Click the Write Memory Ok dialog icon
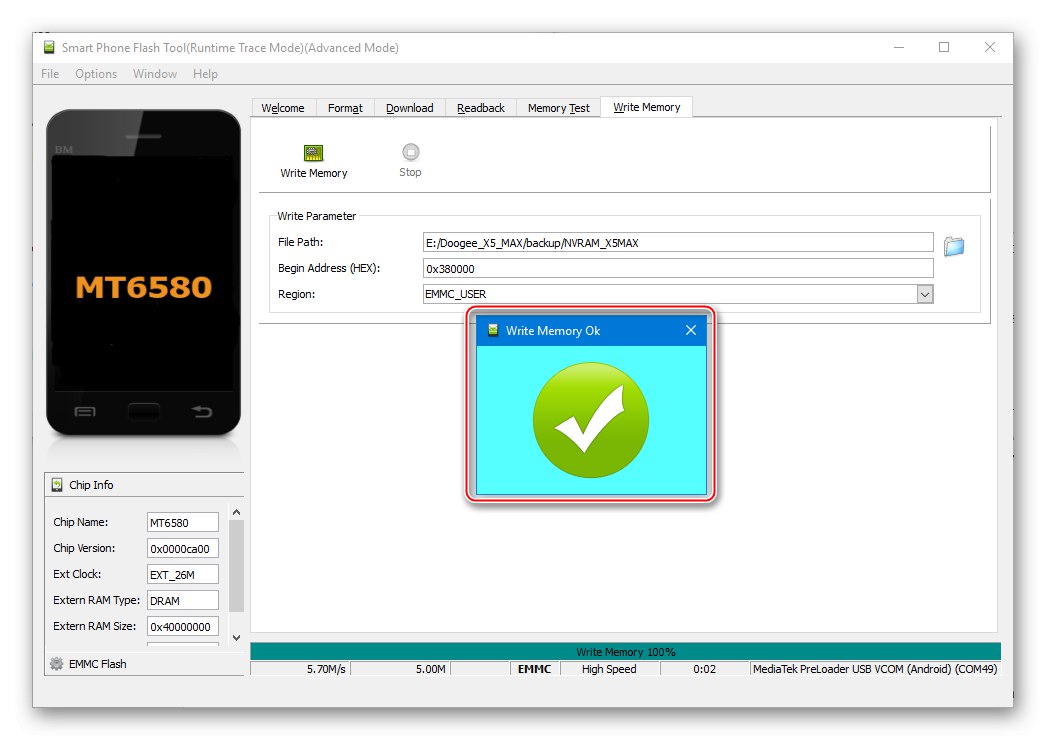Image resolution: width=1046 pixels, height=740 pixels. [x=492, y=330]
